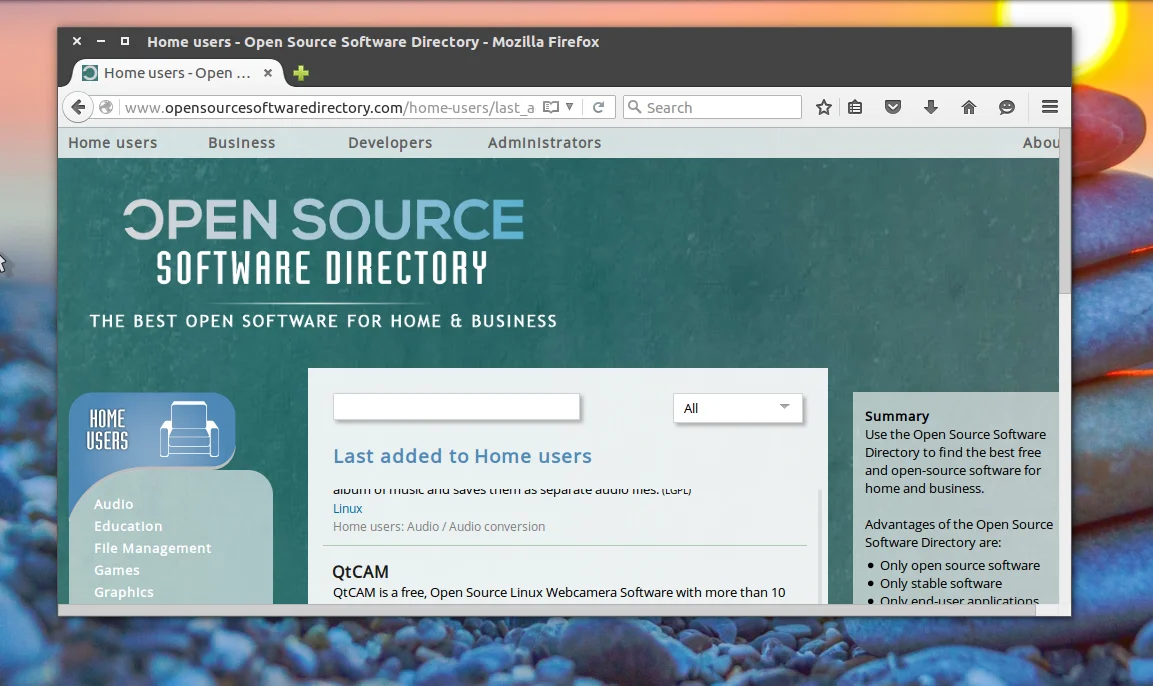Close the Firefox window
Screen dimensions: 1153x686
coord(76,41)
